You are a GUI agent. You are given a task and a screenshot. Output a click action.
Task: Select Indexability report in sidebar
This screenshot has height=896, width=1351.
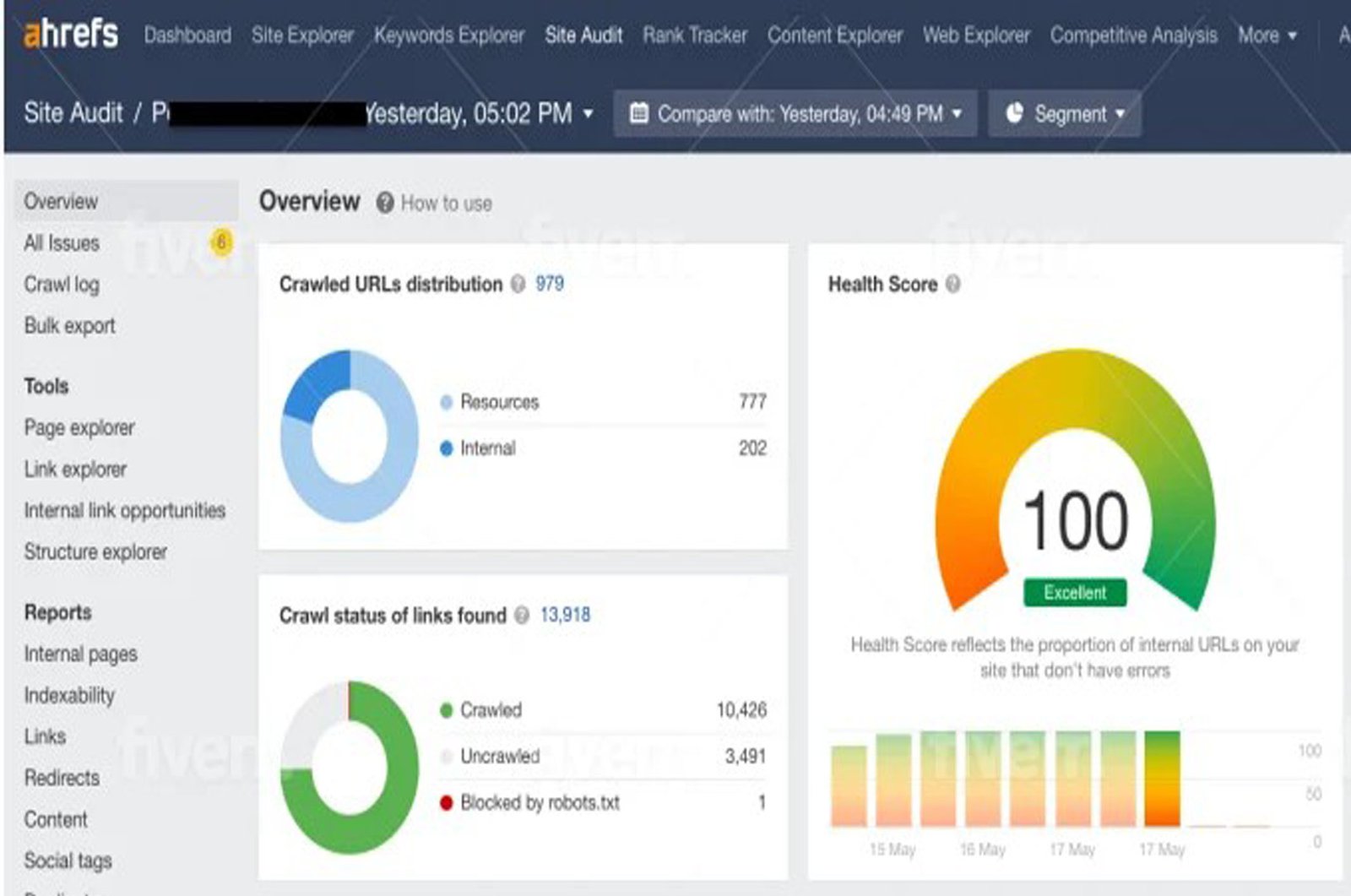[69, 696]
